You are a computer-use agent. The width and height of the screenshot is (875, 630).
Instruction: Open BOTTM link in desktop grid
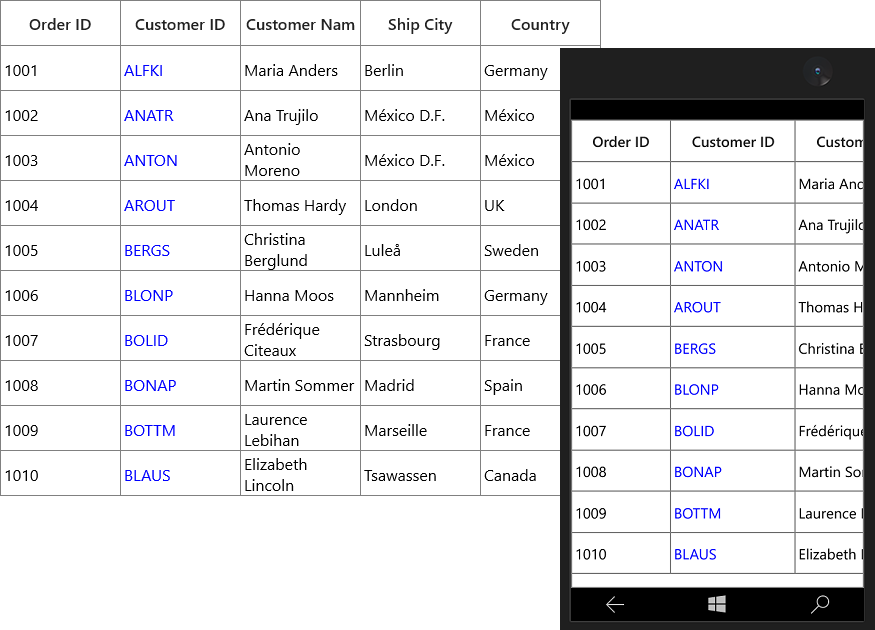pyautogui.click(x=150, y=431)
